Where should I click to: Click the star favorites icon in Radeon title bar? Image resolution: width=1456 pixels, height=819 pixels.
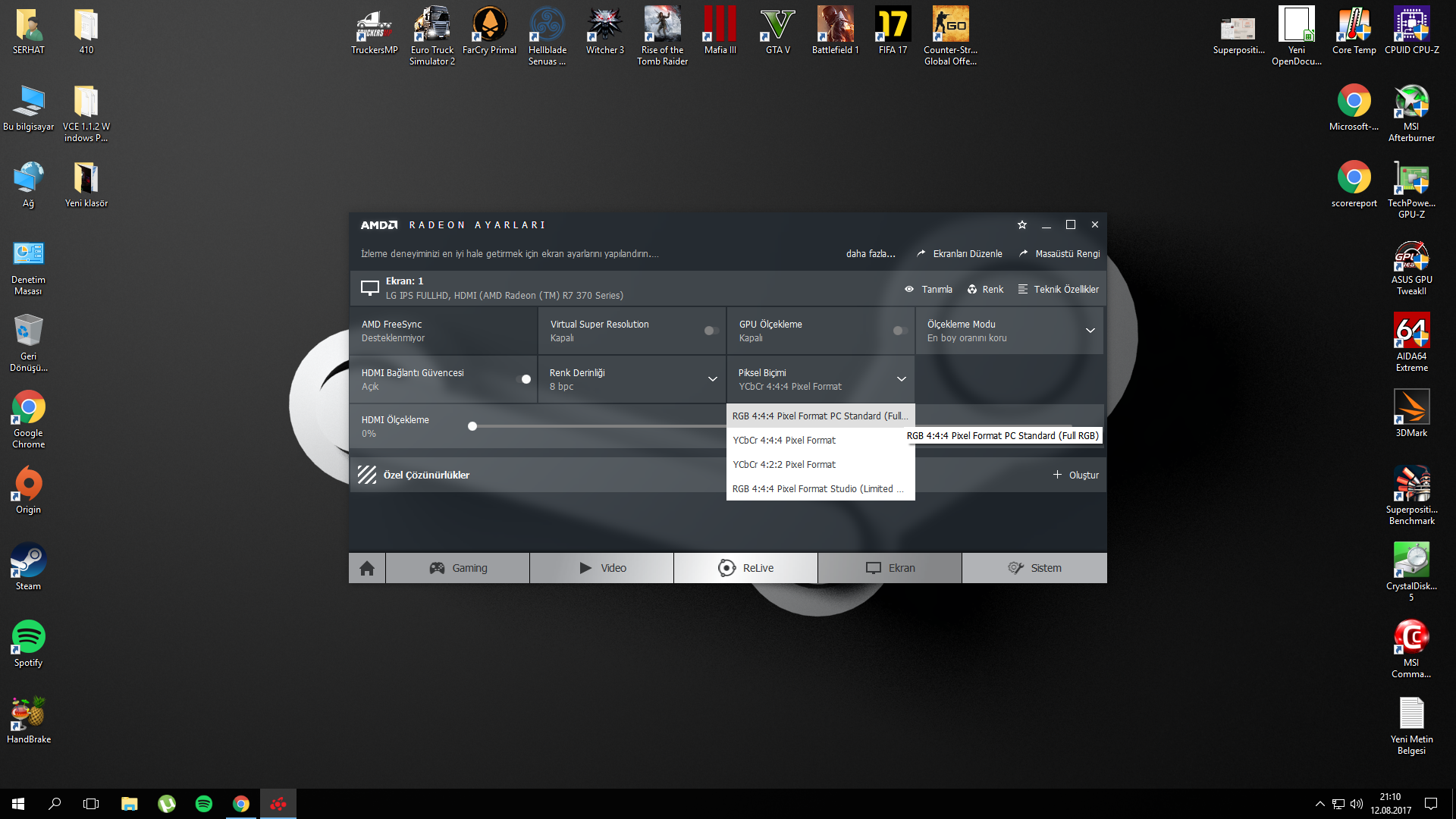tap(1021, 224)
